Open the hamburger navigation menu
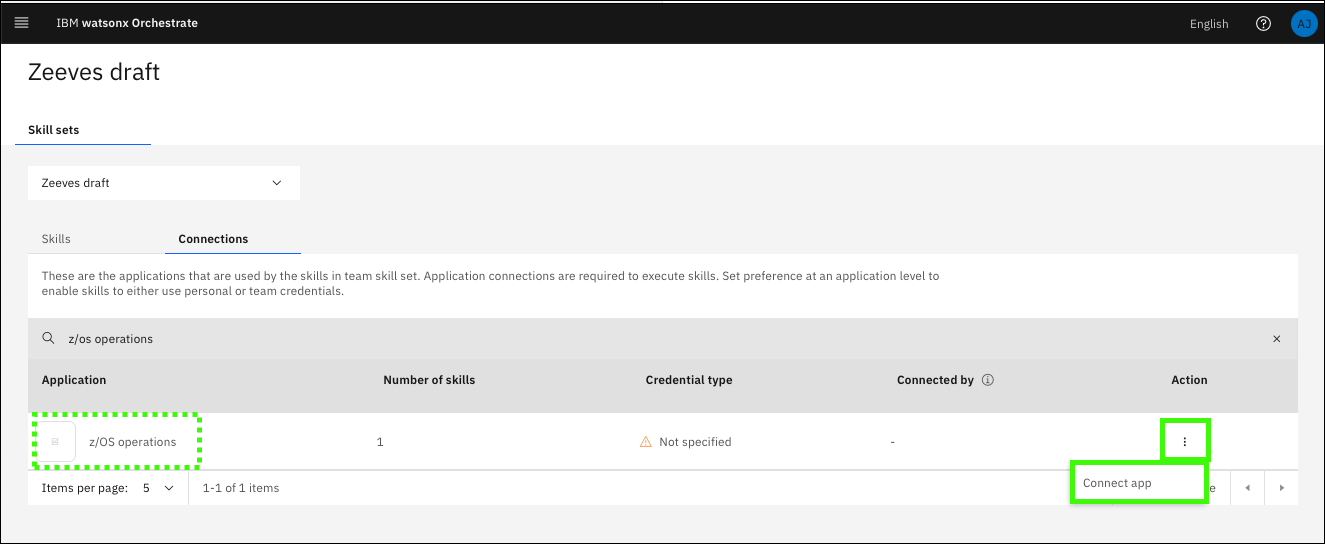 click(x=22, y=23)
